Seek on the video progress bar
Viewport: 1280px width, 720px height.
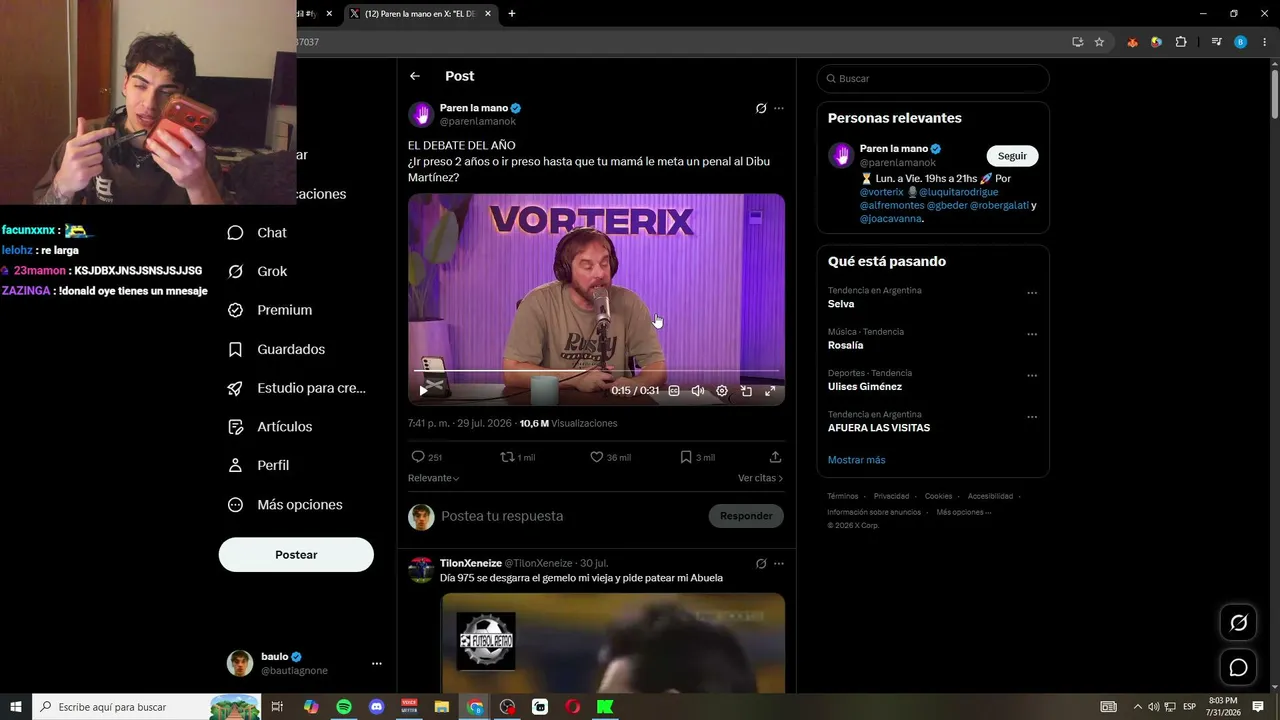(596, 371)
